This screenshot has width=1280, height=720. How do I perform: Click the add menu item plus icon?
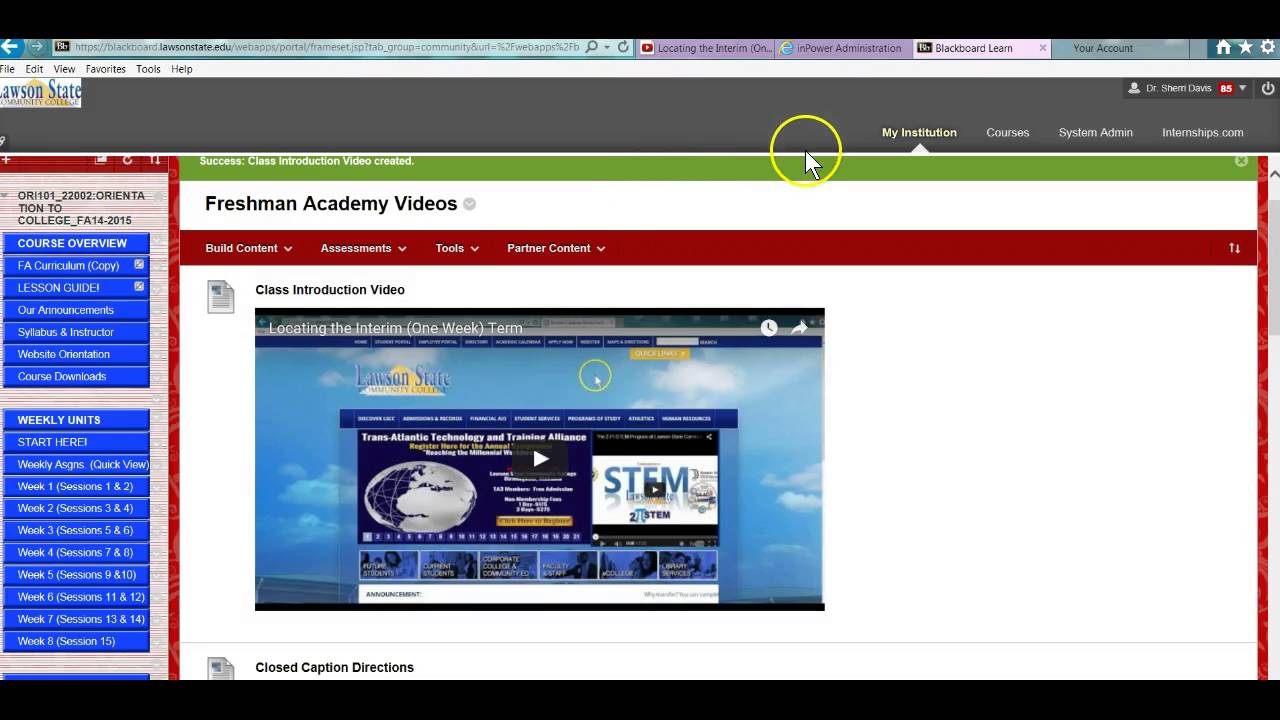pos(5,160)
